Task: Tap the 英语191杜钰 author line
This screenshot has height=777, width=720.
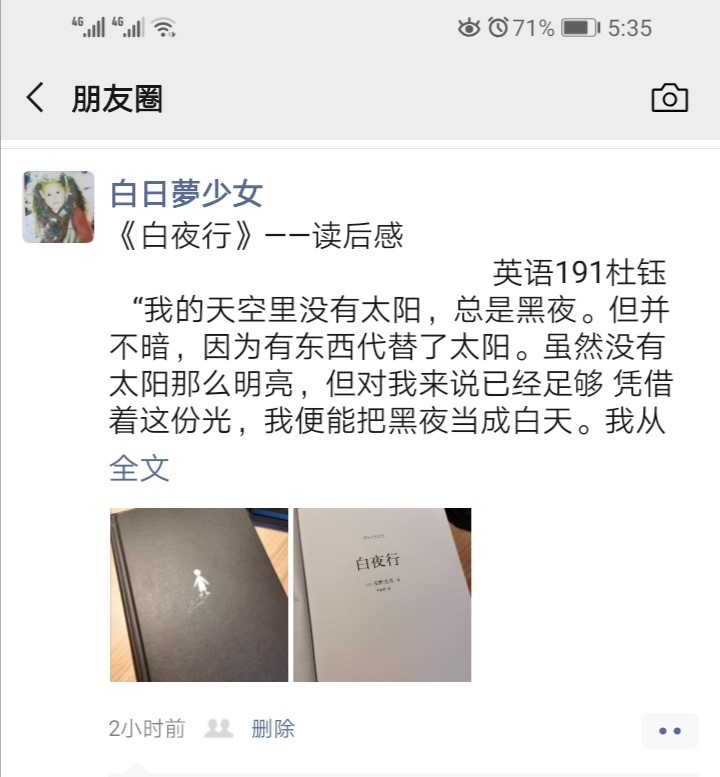Action: [579, 273]
